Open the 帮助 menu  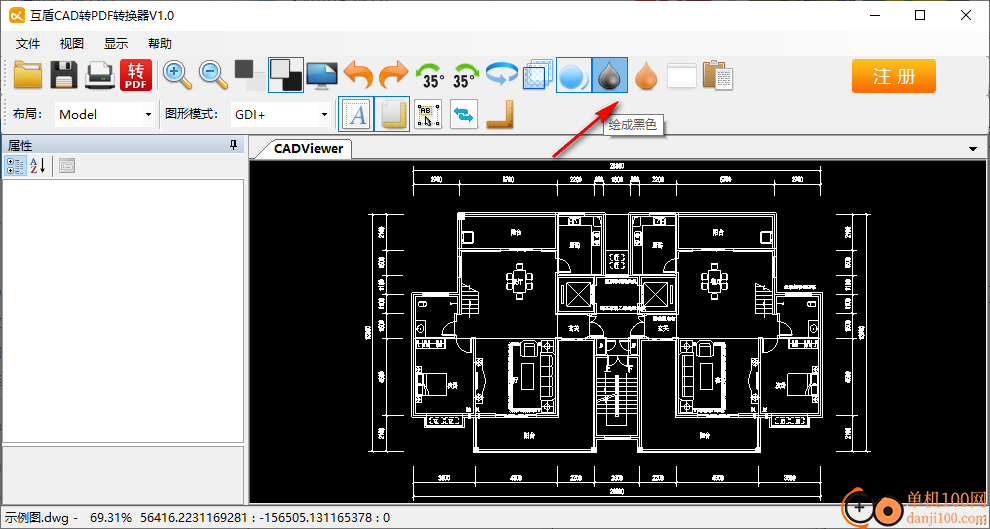160,44
